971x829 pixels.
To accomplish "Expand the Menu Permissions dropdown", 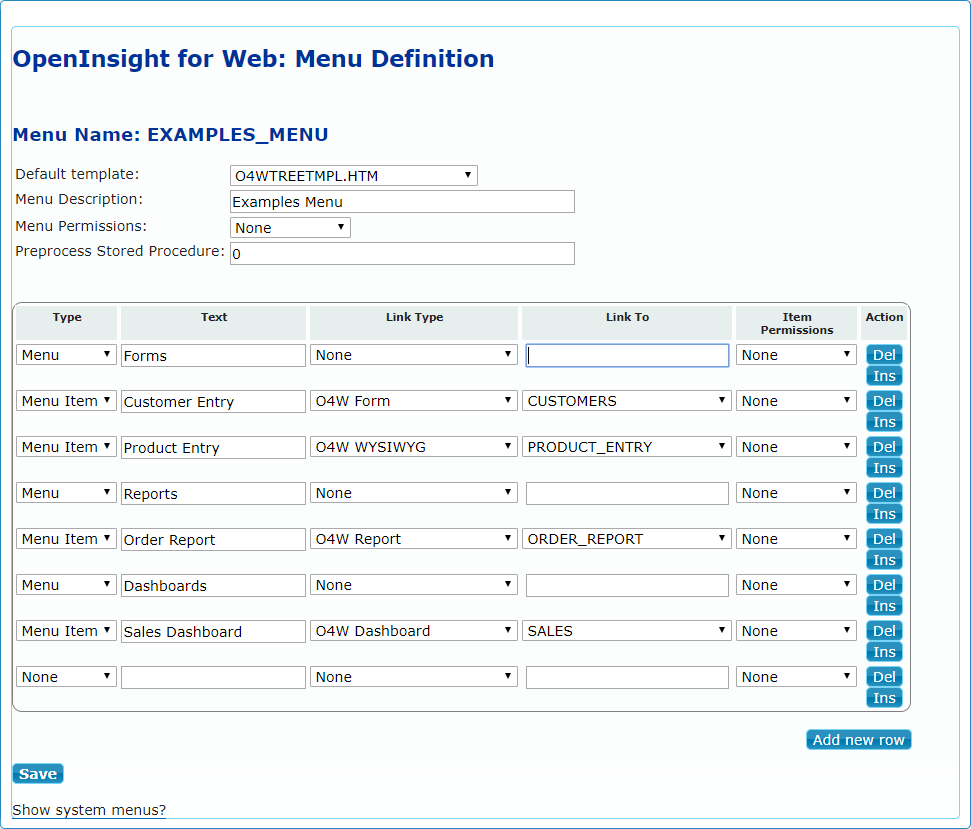I will (290, 228).
